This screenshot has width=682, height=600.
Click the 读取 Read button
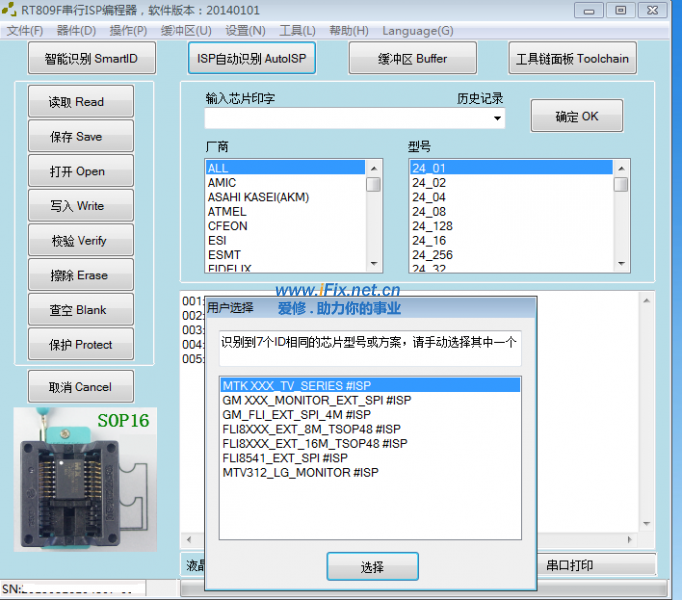[81, 101]
